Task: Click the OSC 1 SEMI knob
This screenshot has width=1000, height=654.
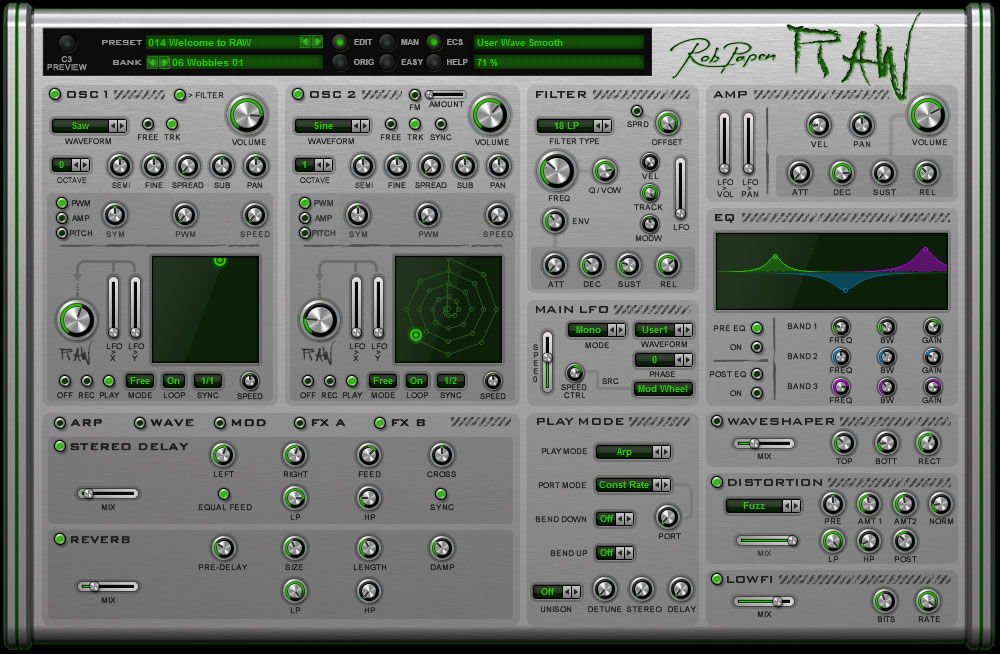Action: pyautogui.click(x=120, y=166)
